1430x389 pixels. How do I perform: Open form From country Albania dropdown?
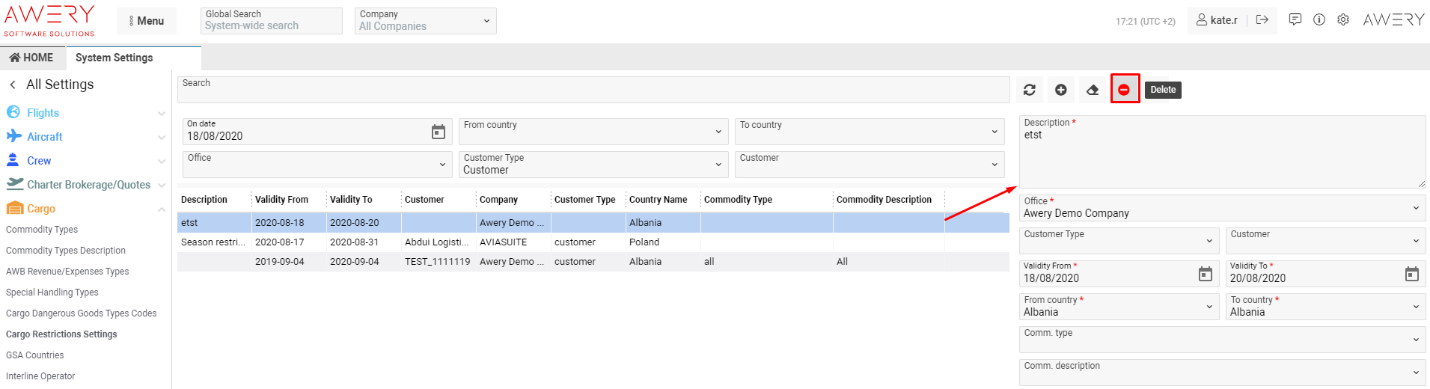tap(1120, 306)
